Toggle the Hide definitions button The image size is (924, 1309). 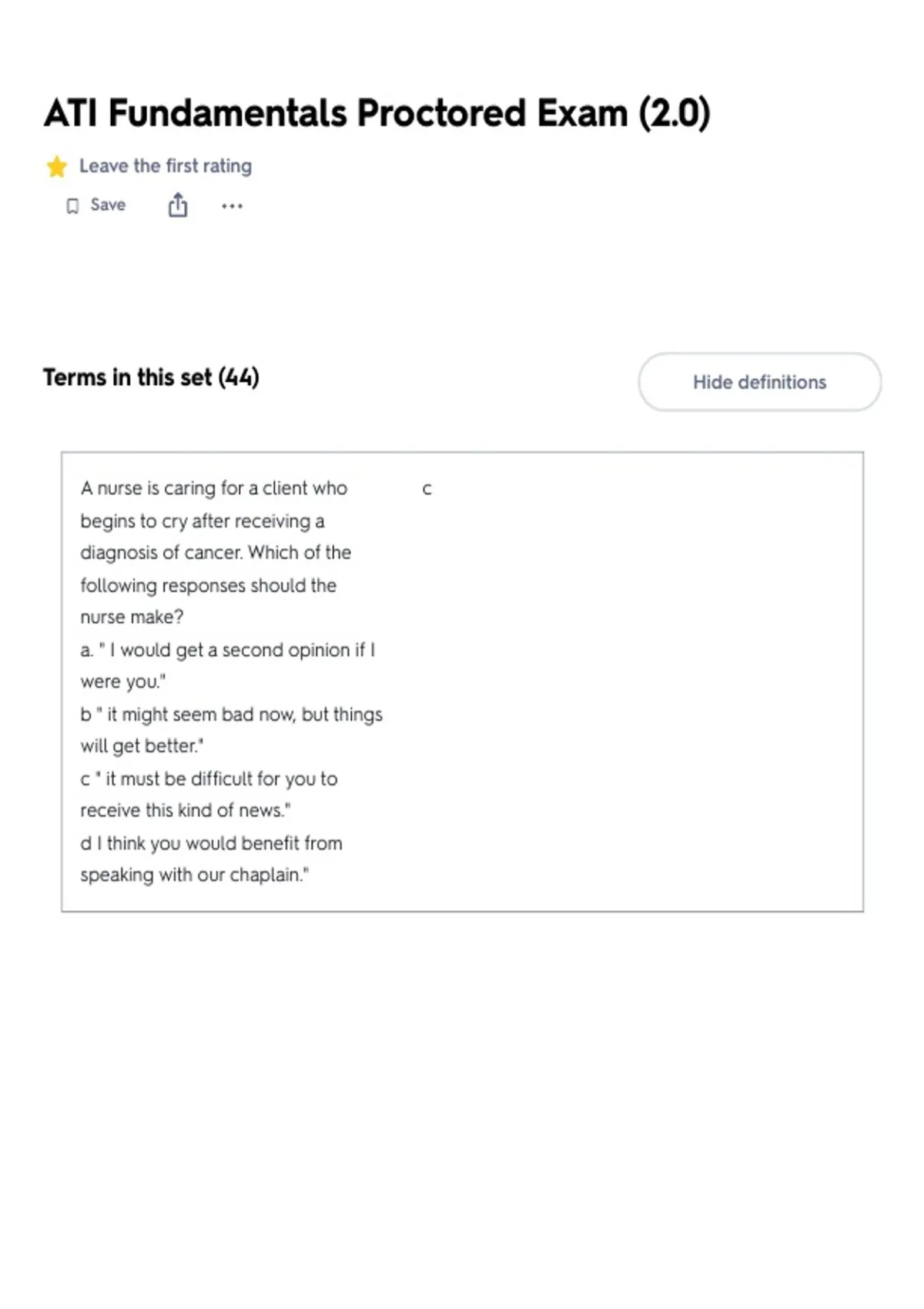point(759,382)
